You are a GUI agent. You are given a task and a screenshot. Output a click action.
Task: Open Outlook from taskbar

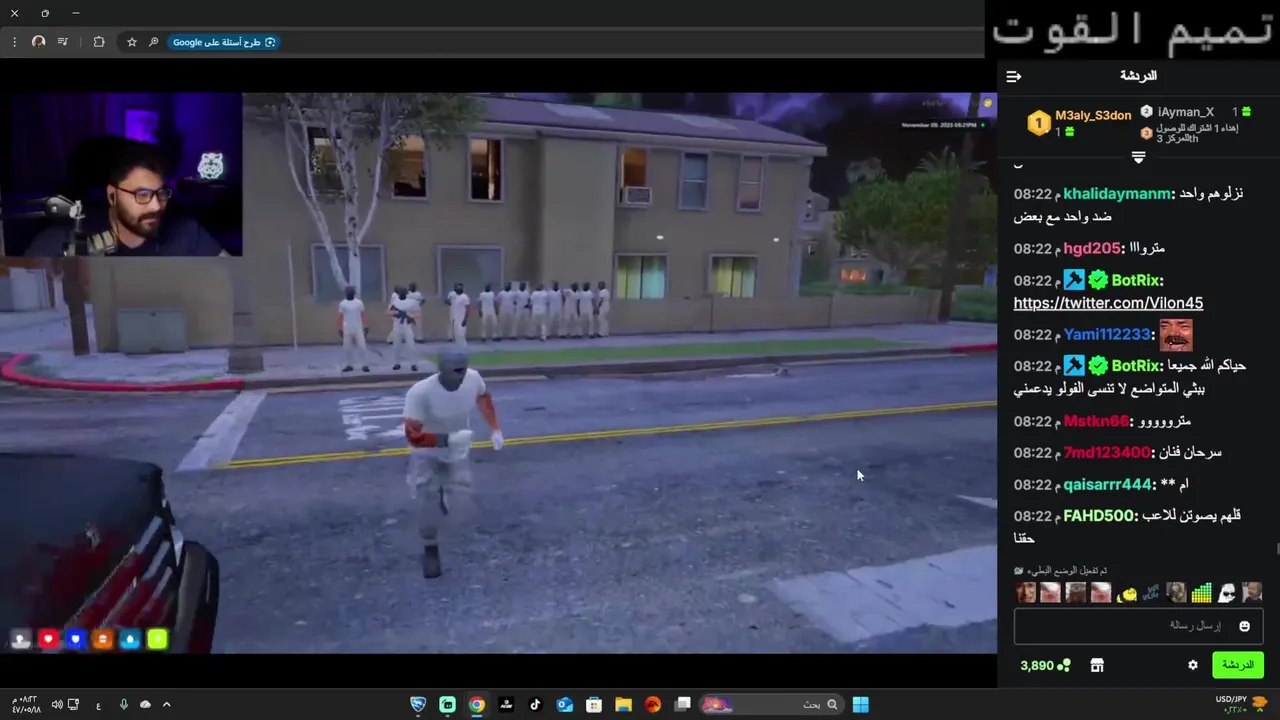[x=565, y=704]
